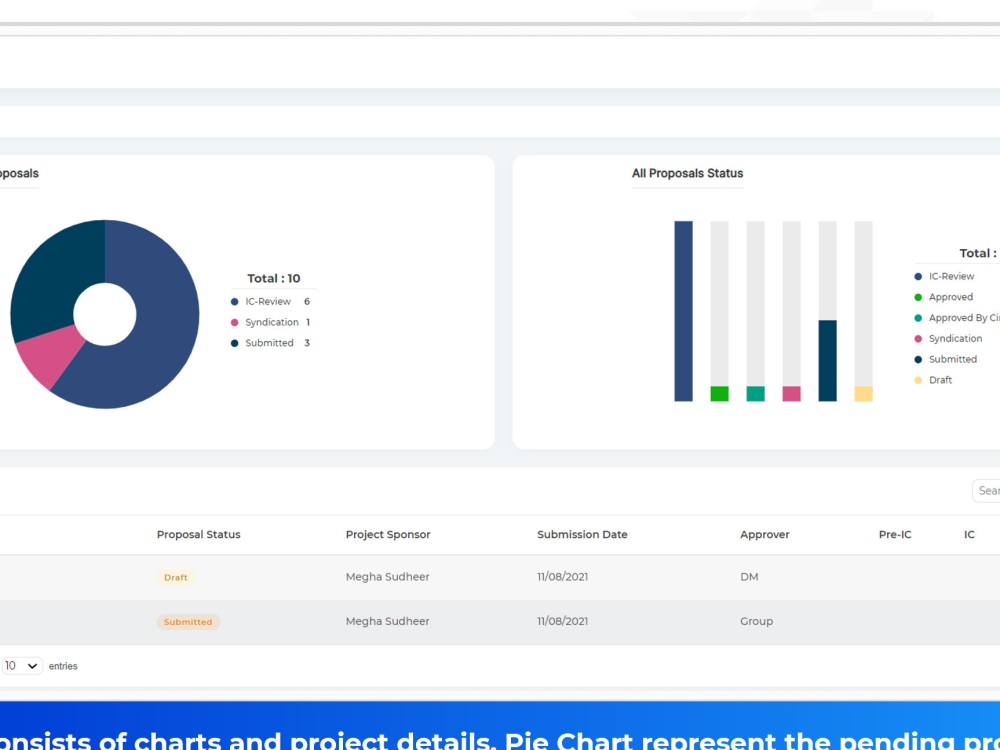Click the pink Syndication slice of donut

coord(50,355)
